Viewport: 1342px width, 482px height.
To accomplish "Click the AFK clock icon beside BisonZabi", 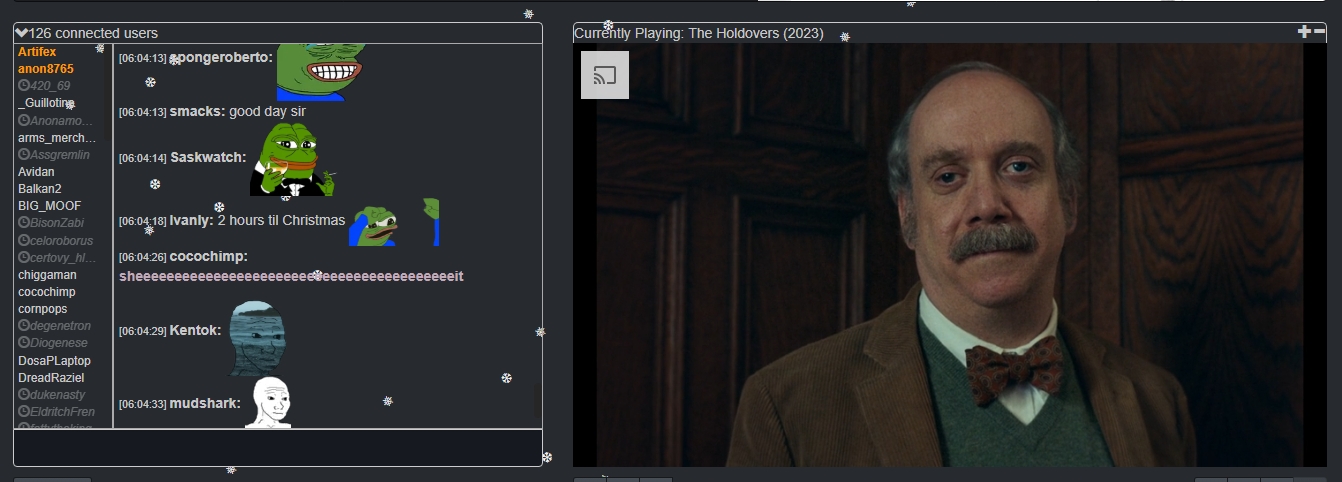I will (24, 223).
